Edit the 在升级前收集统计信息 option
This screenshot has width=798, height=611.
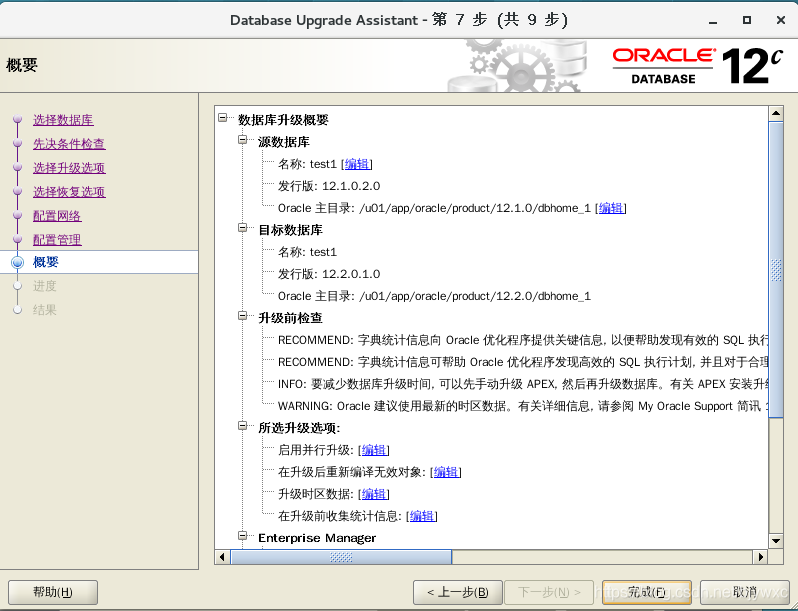coord(422,516)
